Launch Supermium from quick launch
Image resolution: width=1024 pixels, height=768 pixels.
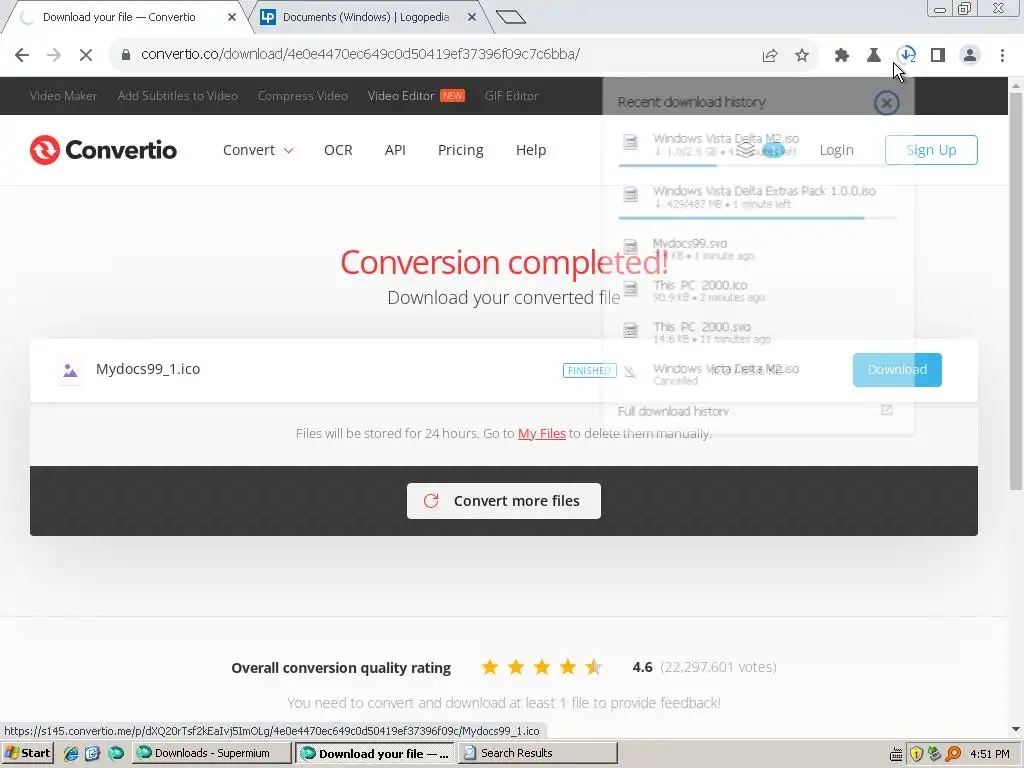click(116, 753)
